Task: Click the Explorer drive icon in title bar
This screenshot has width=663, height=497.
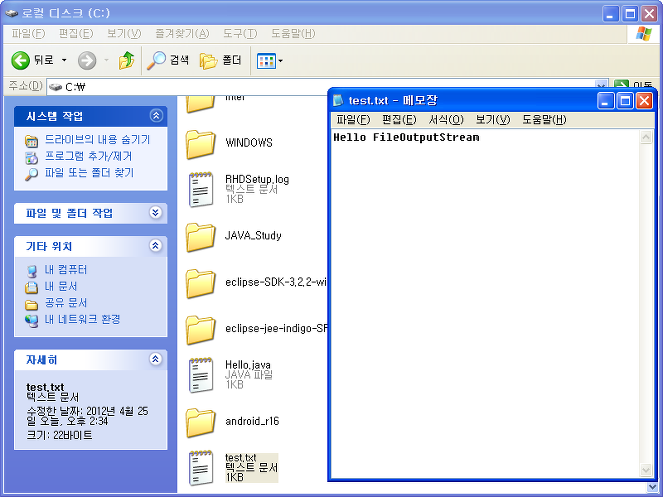Action: click(11, 13)
